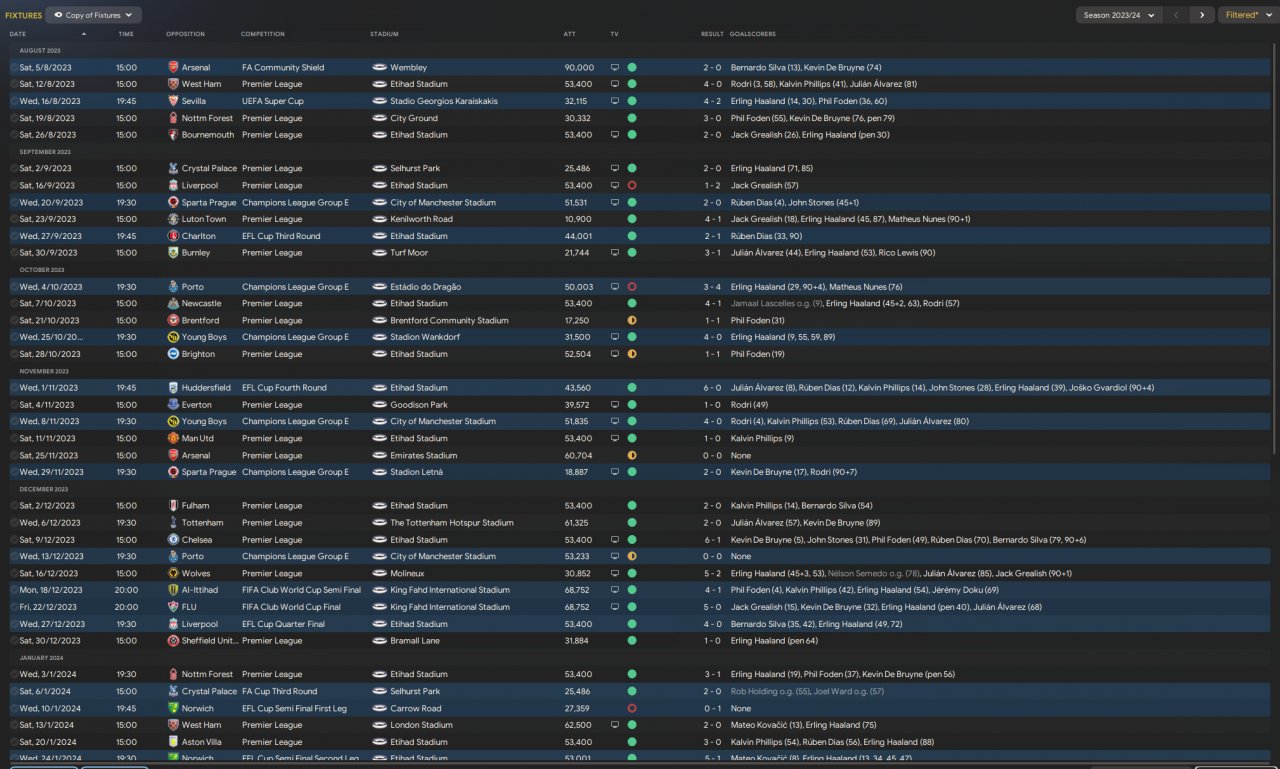
Task: Click the stadium icon beside Wembley
Action: (x=379, y=67)
